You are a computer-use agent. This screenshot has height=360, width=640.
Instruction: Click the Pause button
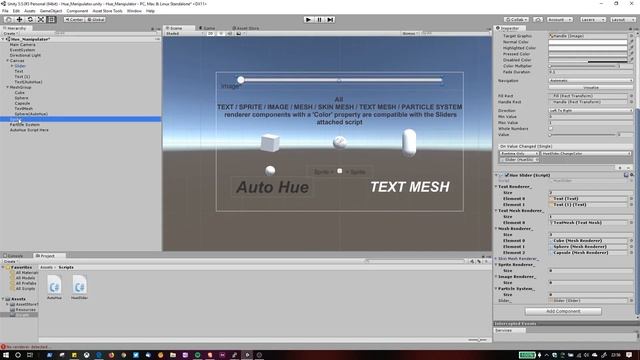320,20
